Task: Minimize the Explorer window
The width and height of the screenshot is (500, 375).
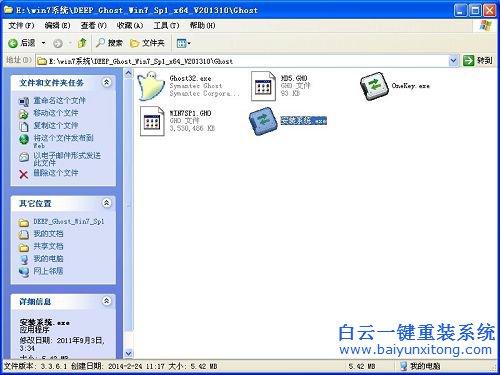Action: coord(460,10)
